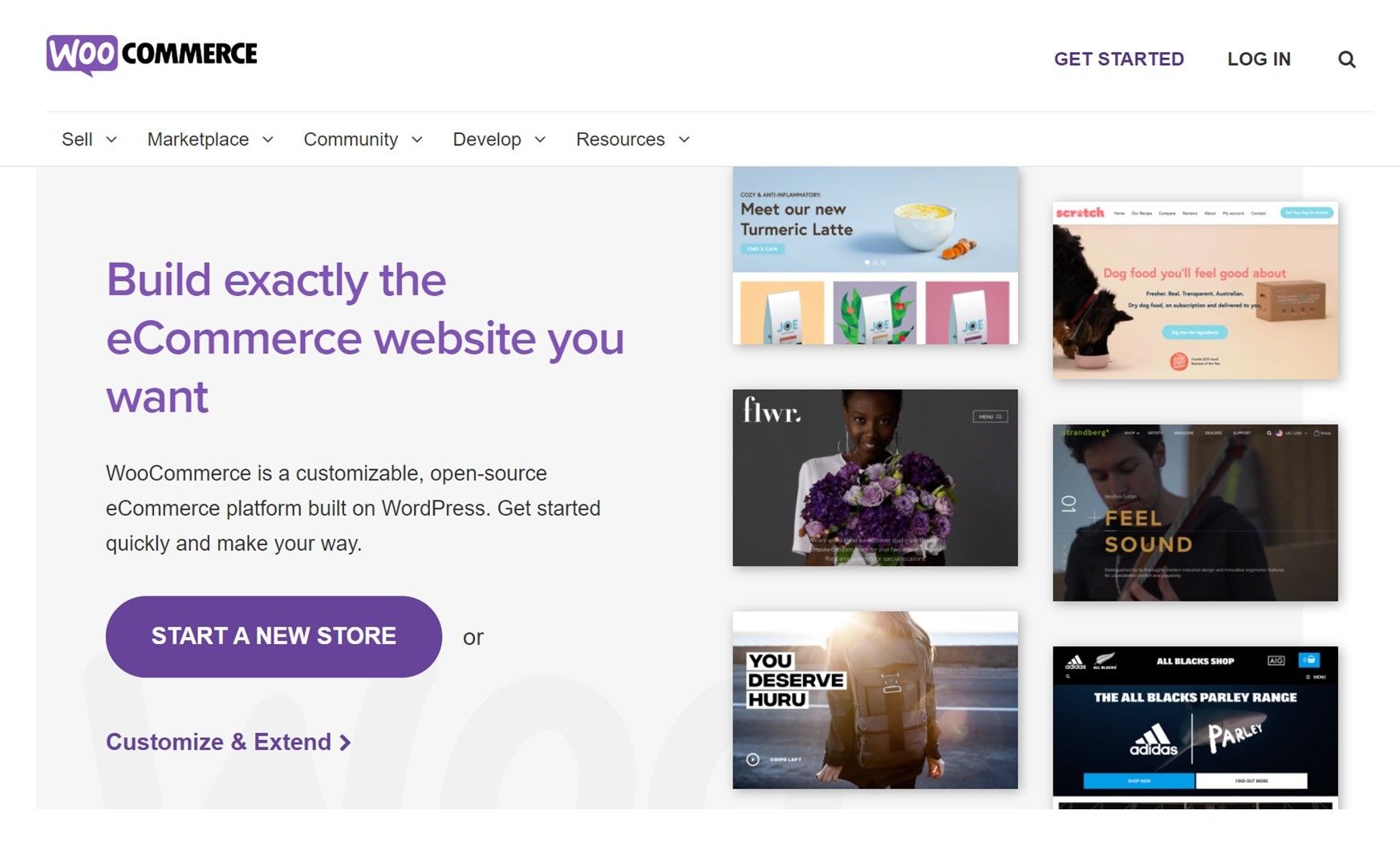Click the play circle in Huru preview
Viewport: 1400px width, 847px height.
coord(753,760)
